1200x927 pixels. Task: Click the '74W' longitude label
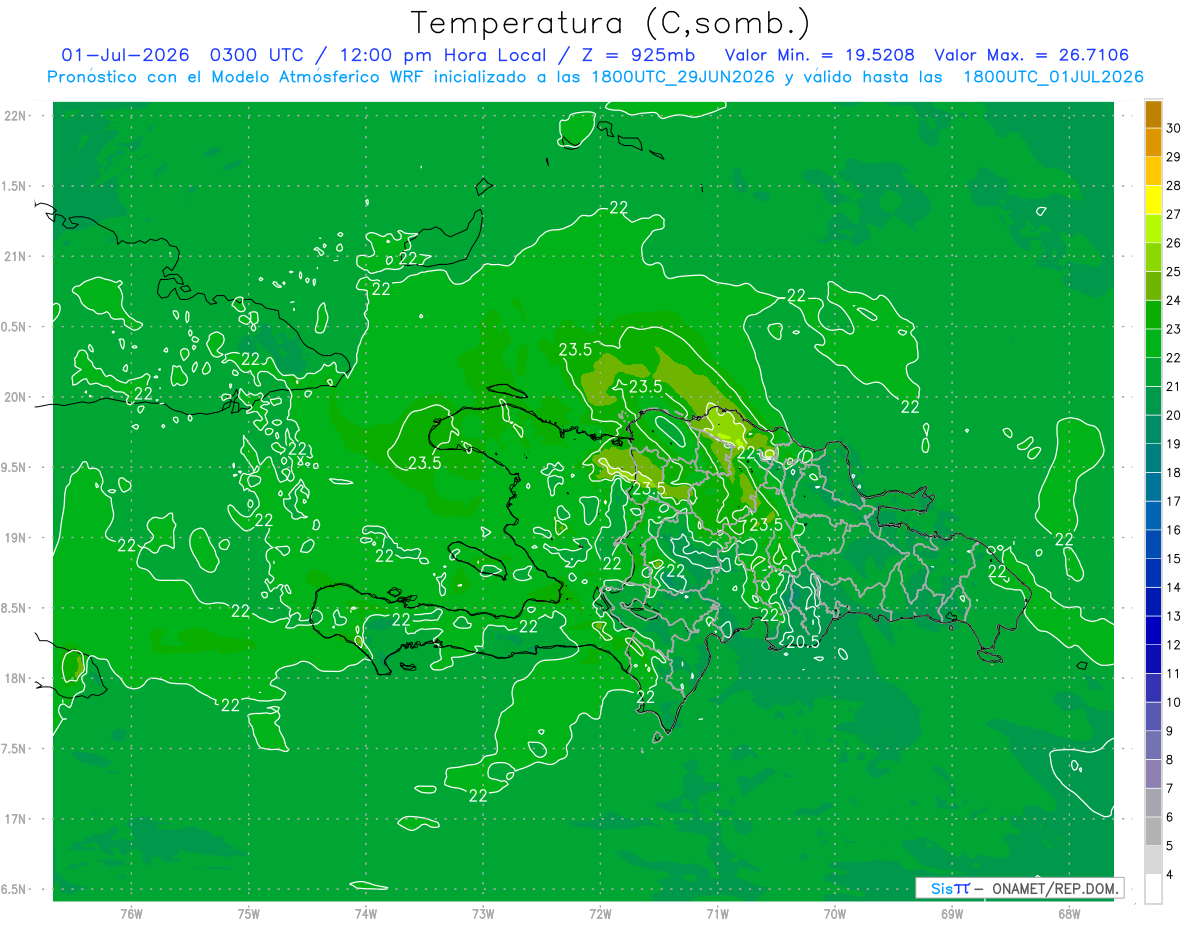click(x=366, y=914)
